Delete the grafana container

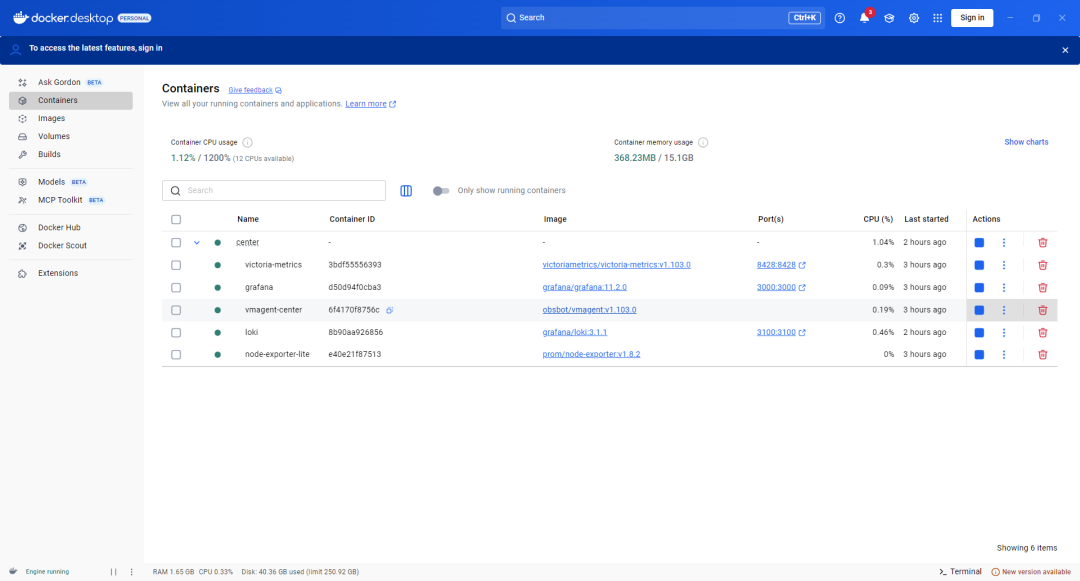[1042, 287]
